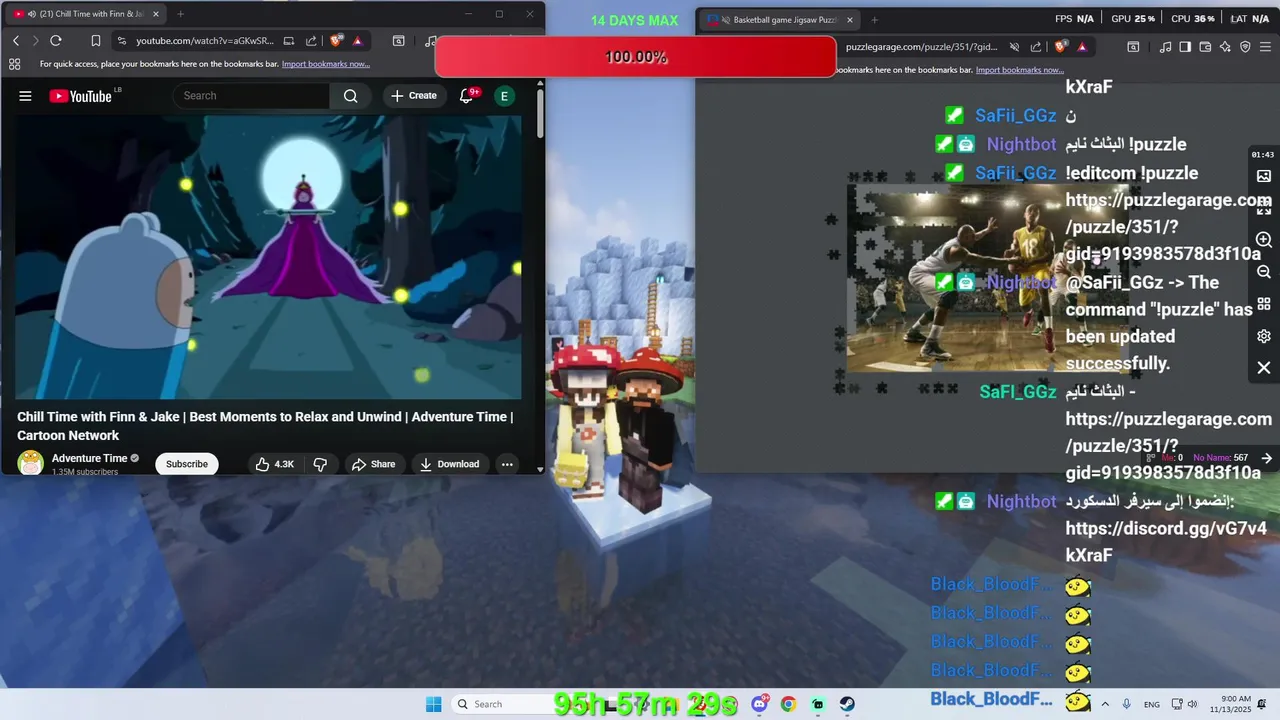Focus the YouTube search field
The image size is (1280, 720).
(x=252, y=96)
